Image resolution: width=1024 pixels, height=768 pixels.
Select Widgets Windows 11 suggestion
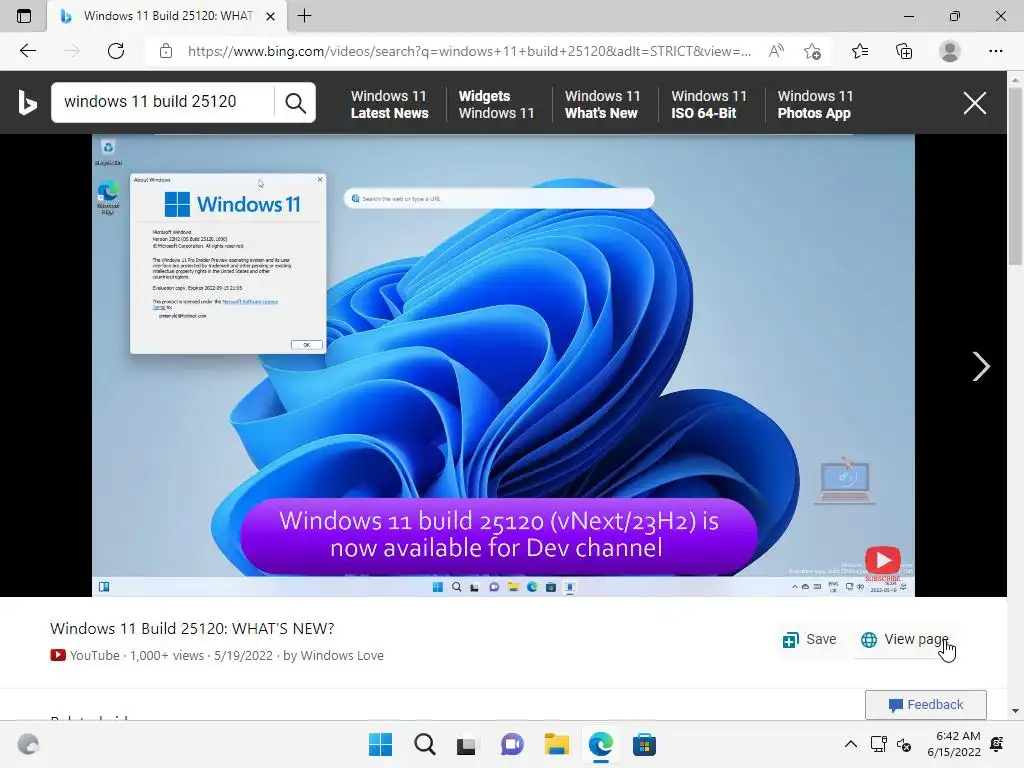[496, 104]
